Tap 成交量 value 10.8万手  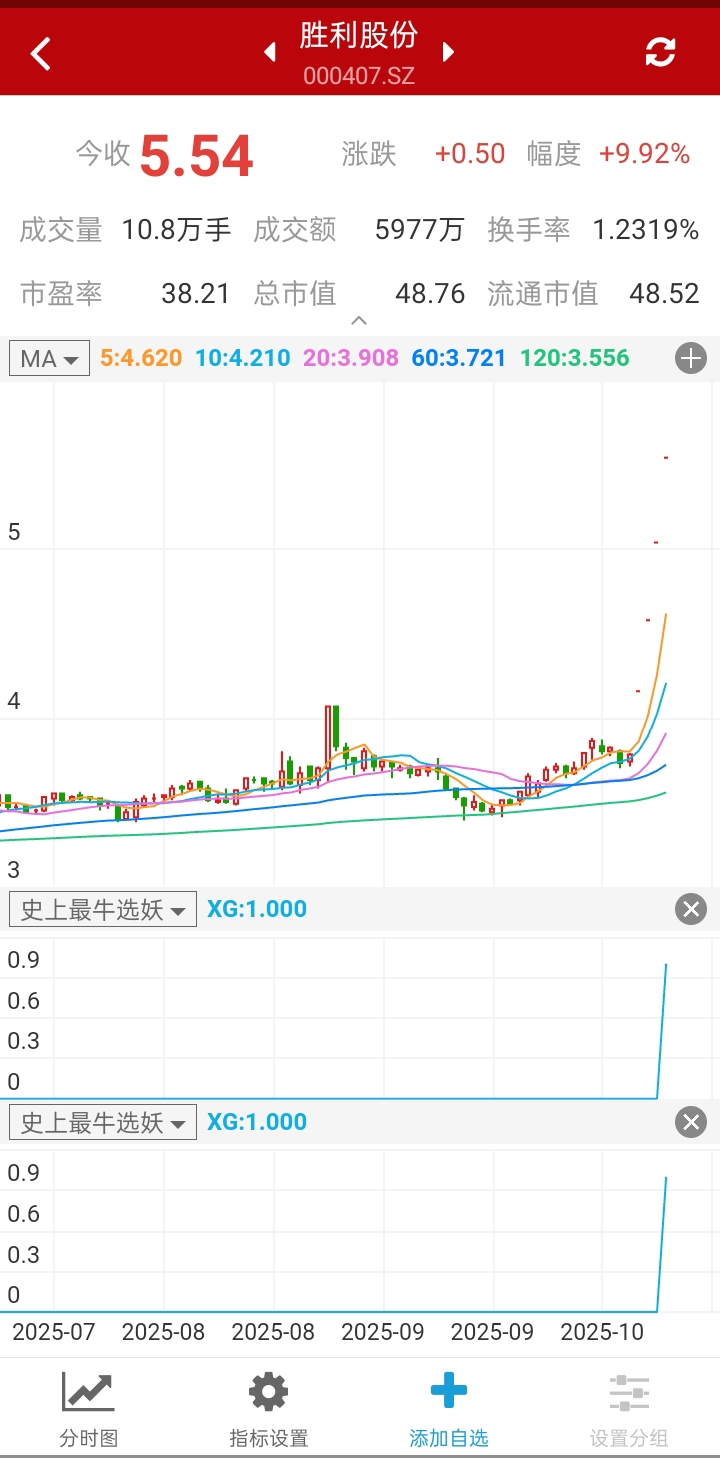pos(177,230)
